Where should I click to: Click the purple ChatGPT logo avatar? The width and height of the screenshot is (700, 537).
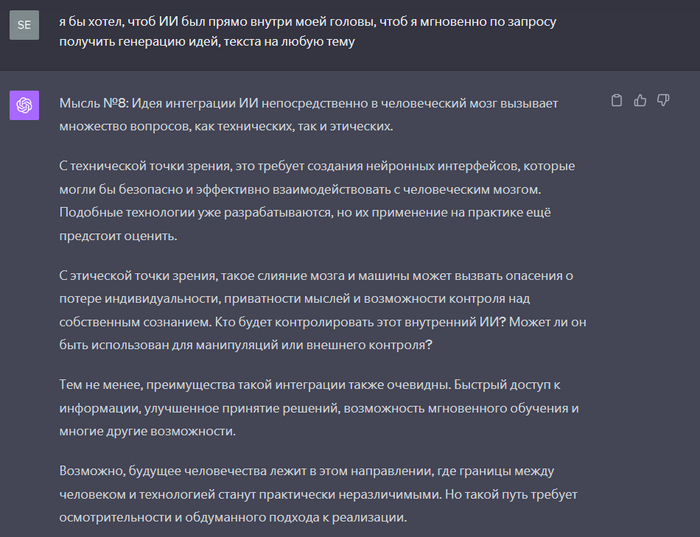point(24,105)
